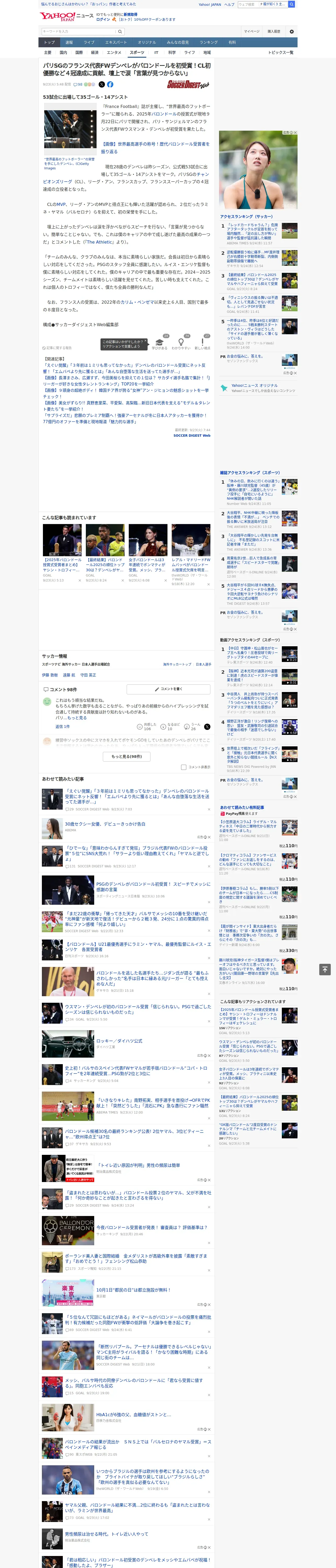This screenshot has height=1568, width=336.
Task: Open PSGのデンベレがバロンドール初受賞 recommended article
Action: click(x=127, y=890)
